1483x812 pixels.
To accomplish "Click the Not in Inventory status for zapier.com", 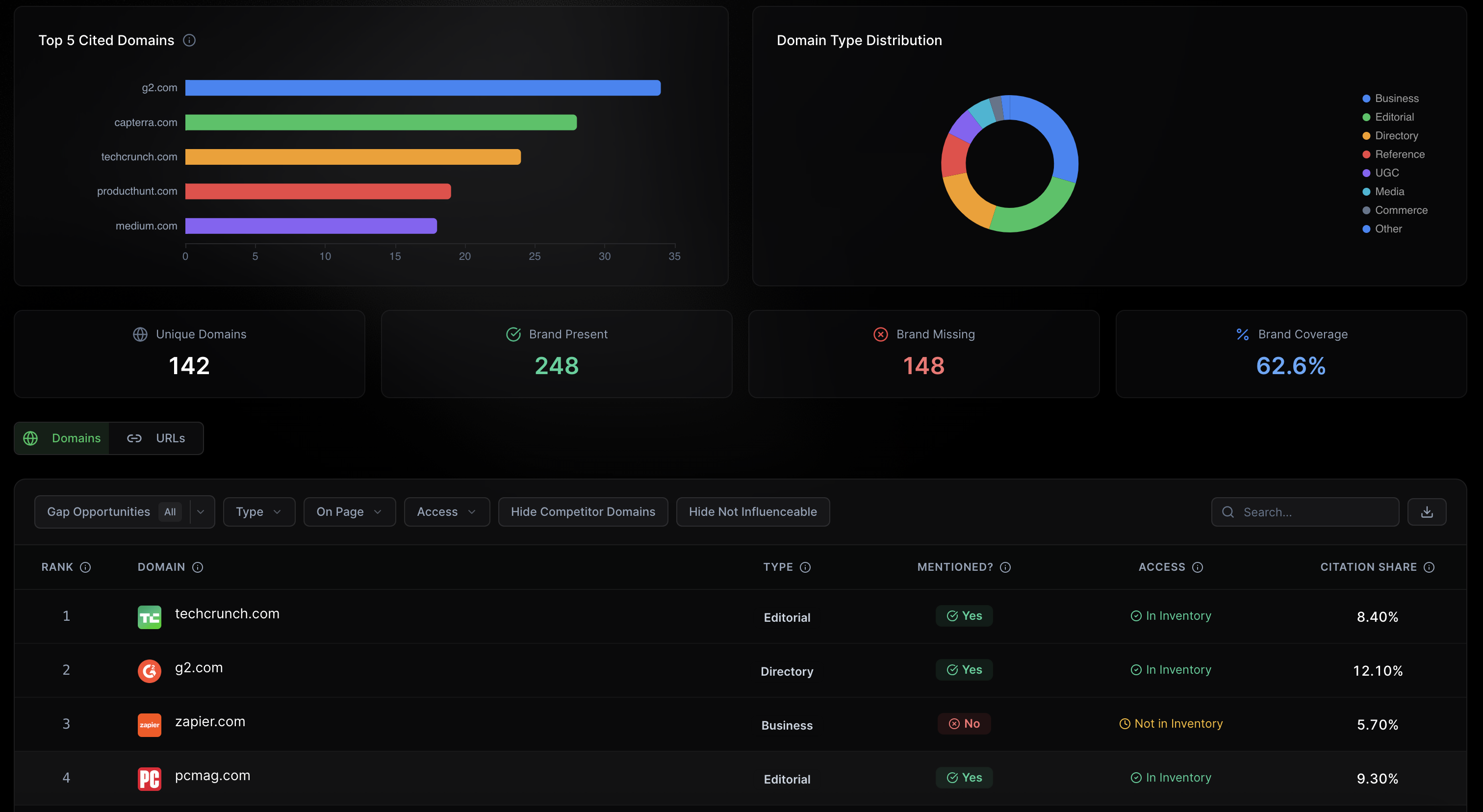I will [1171, 723].
